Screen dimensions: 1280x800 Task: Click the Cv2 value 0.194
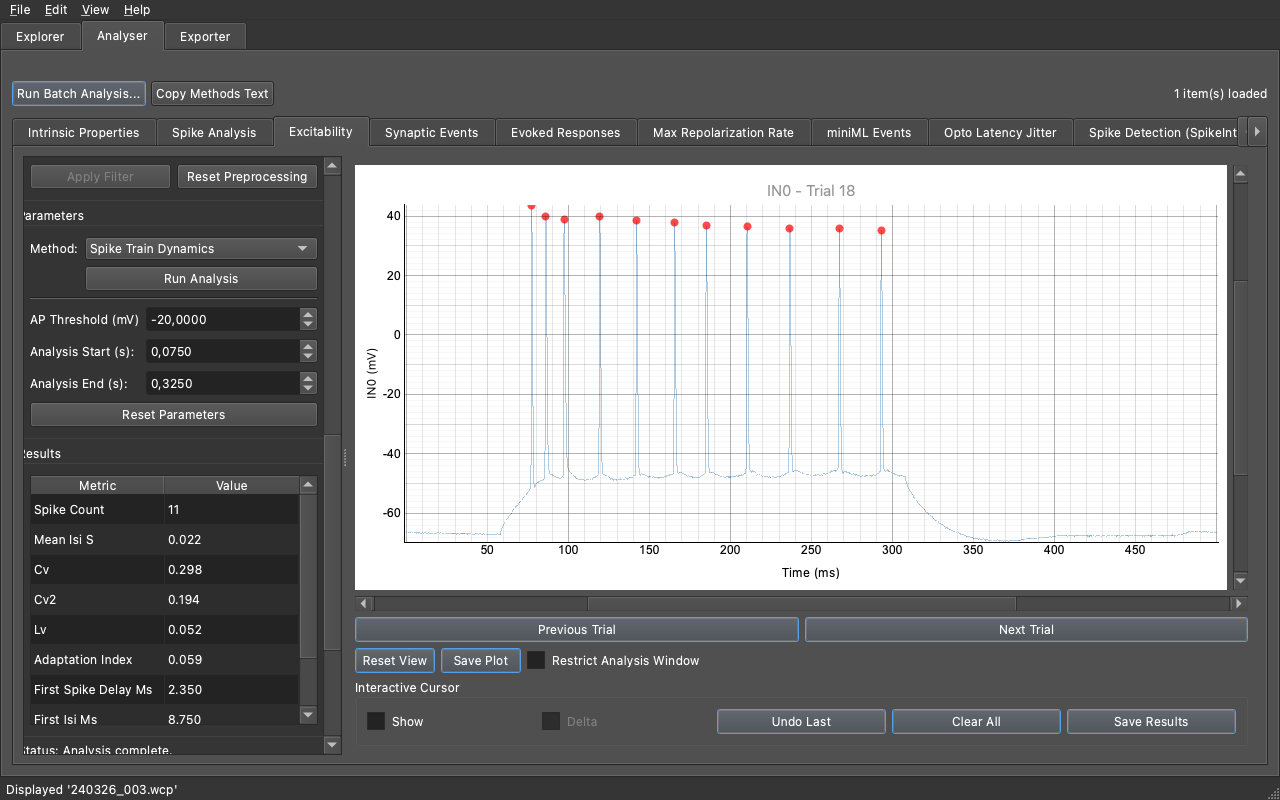[184, 599]
